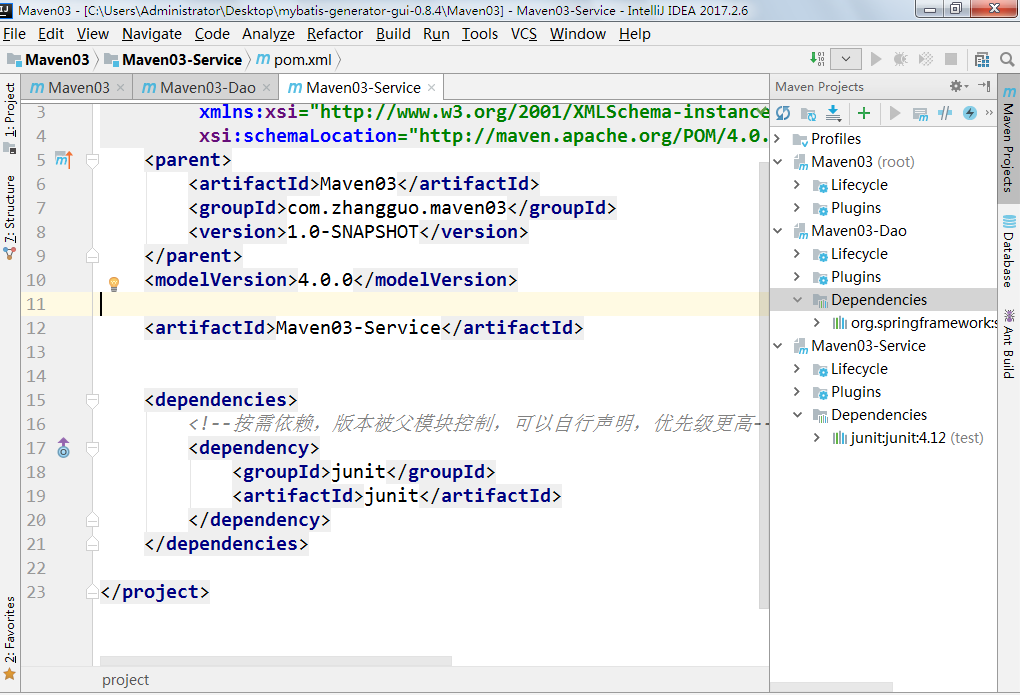Click the Reimport All Maven Projects icon

pos(783,113)
